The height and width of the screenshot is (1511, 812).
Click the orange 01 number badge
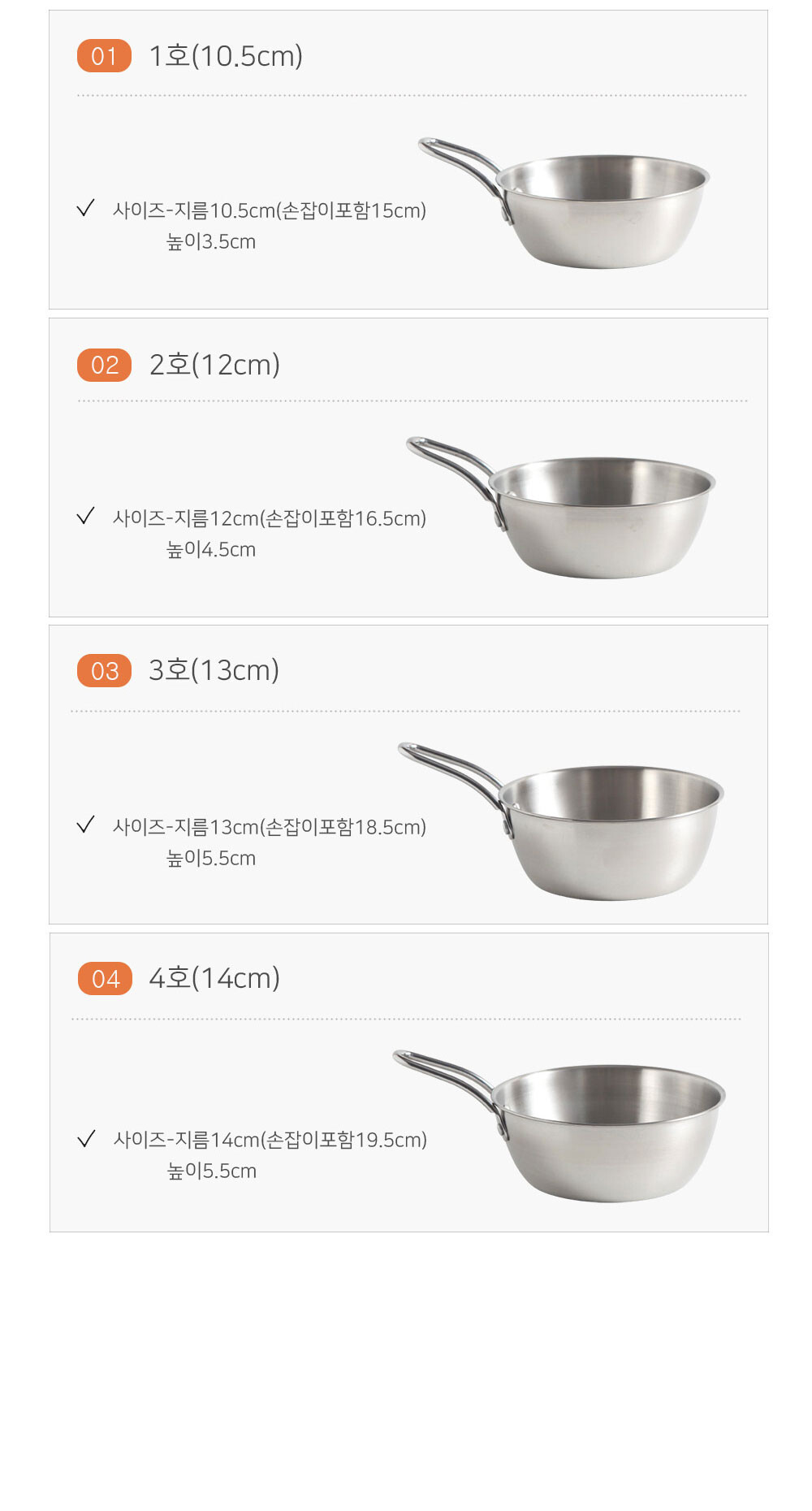point(104,56)
